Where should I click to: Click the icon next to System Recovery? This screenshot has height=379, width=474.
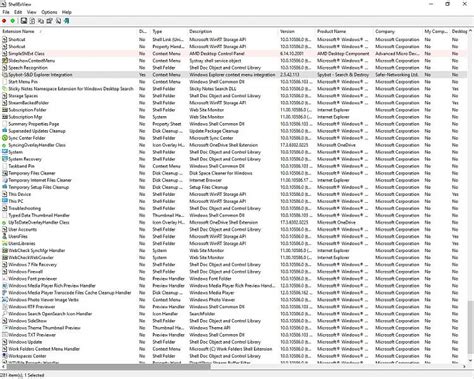click(x=5, y=159)
